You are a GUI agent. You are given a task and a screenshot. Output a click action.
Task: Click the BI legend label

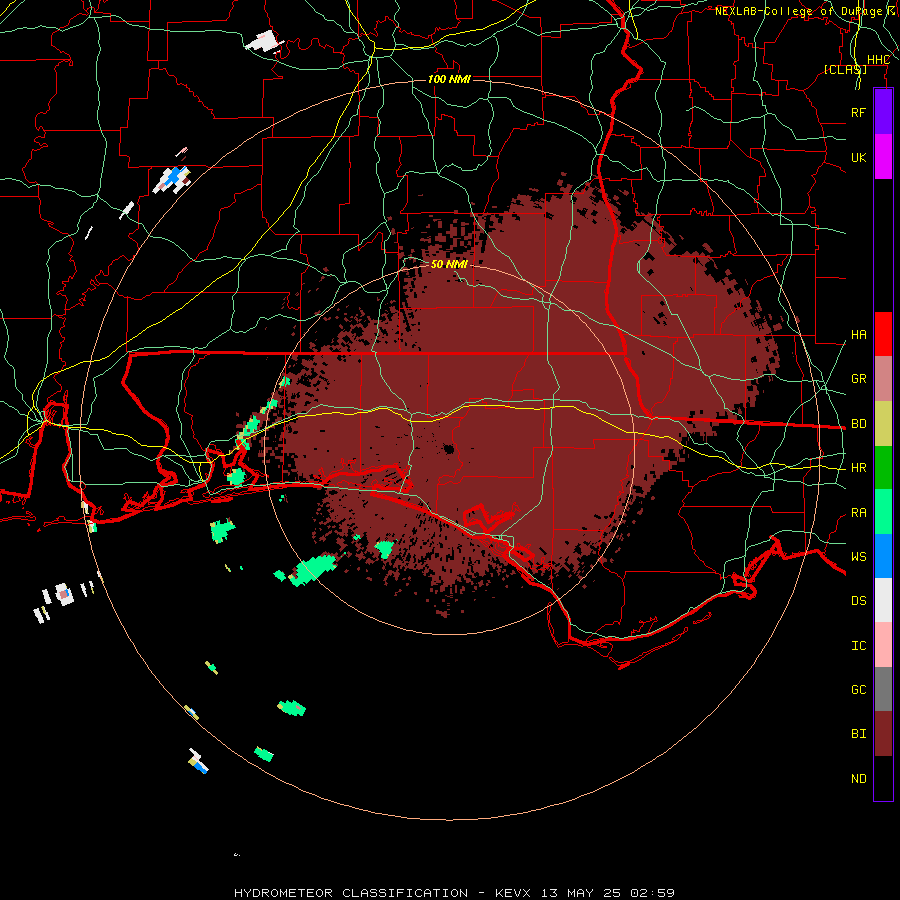(x=858, y=734)
